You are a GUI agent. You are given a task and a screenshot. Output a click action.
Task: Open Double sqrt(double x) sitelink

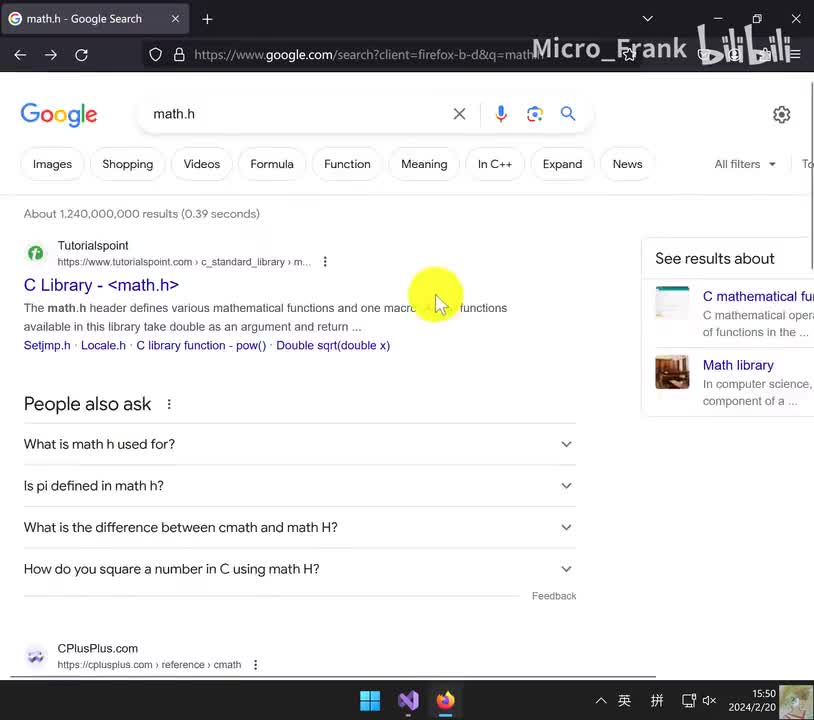pos(333,345)
